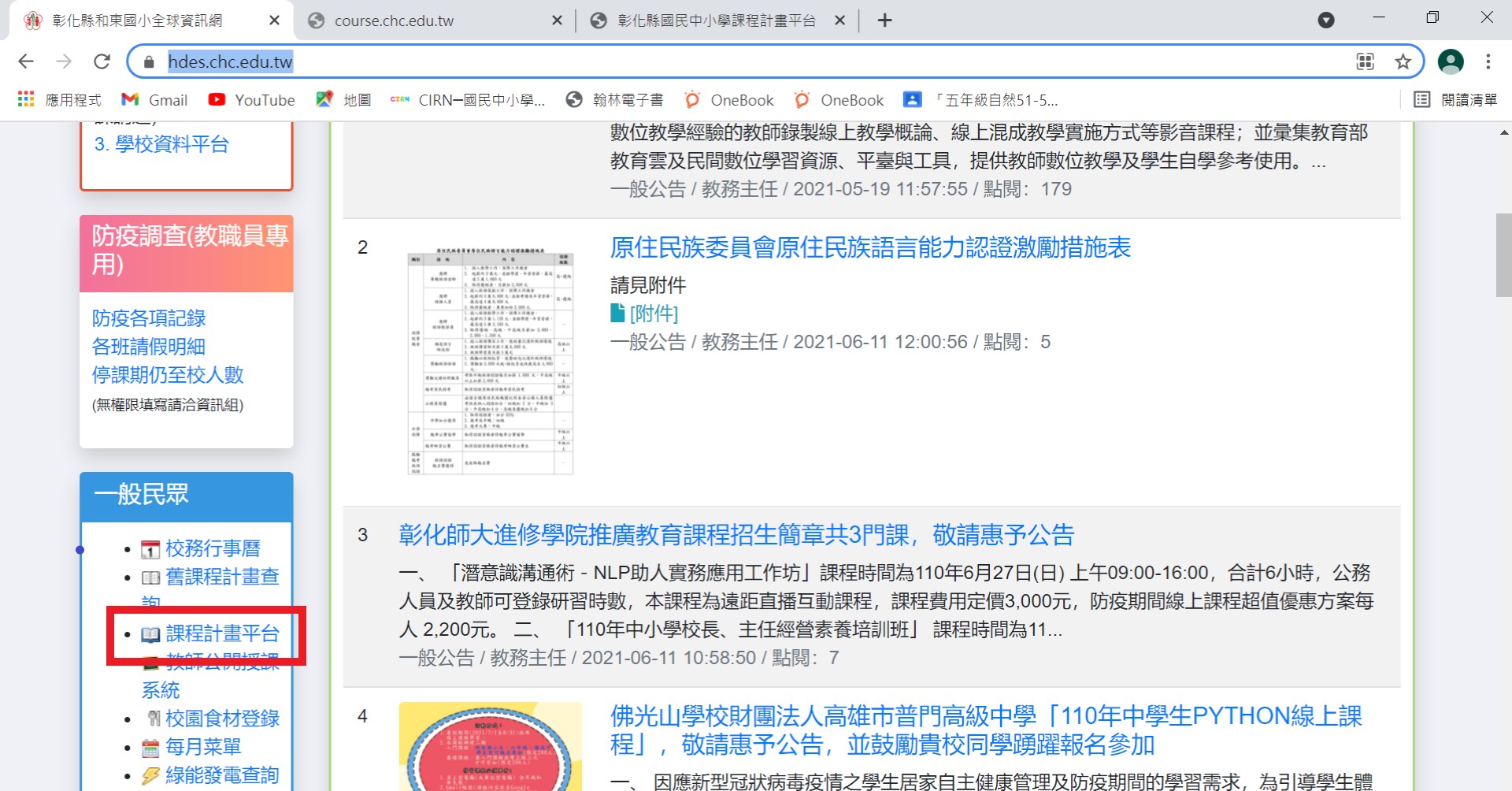Image resolution: width=1512 pixels, height=791 pixels.
Task: Click the scrollbar up arrow
Action: click(x=1503, y=133)
